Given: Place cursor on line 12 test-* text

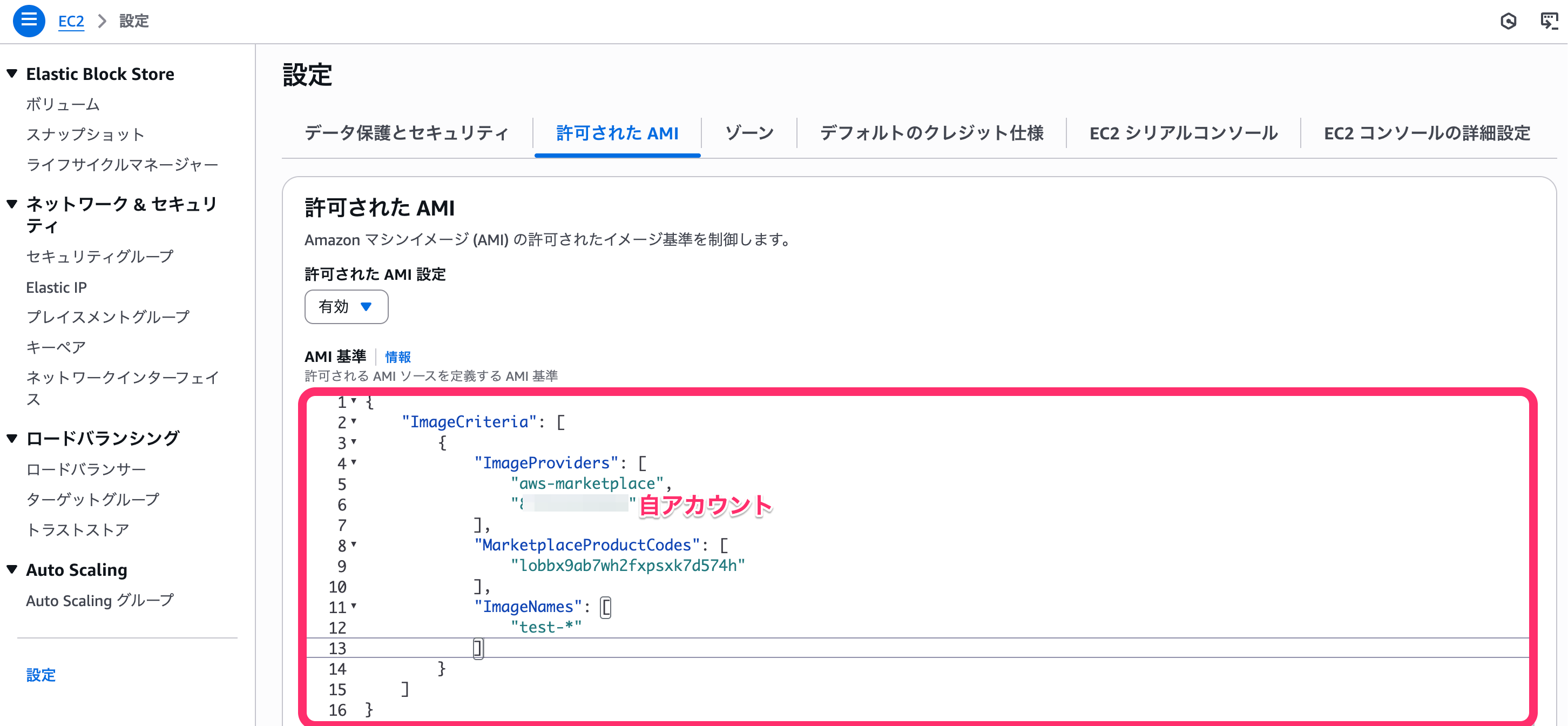Looking at the screenshot, I should click(x=546, y=627).
